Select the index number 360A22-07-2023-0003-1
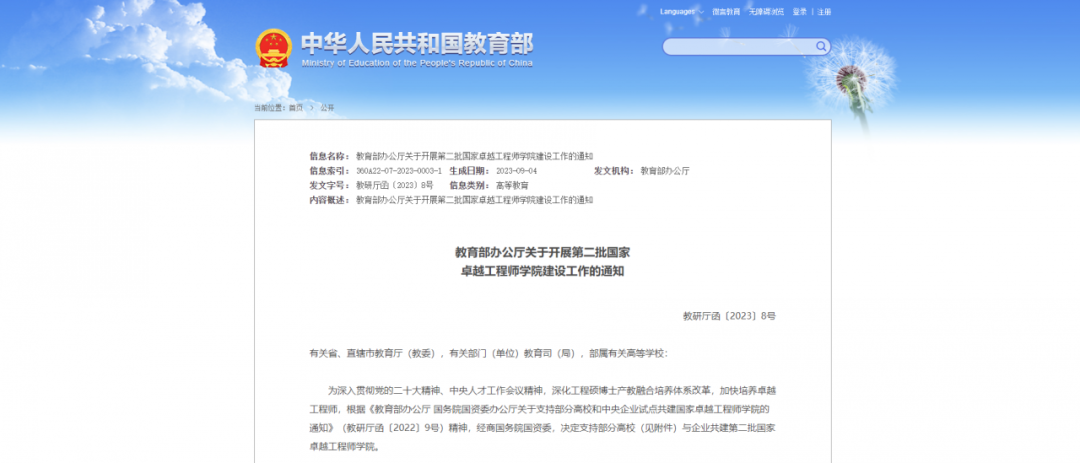 tap(399, 171)
